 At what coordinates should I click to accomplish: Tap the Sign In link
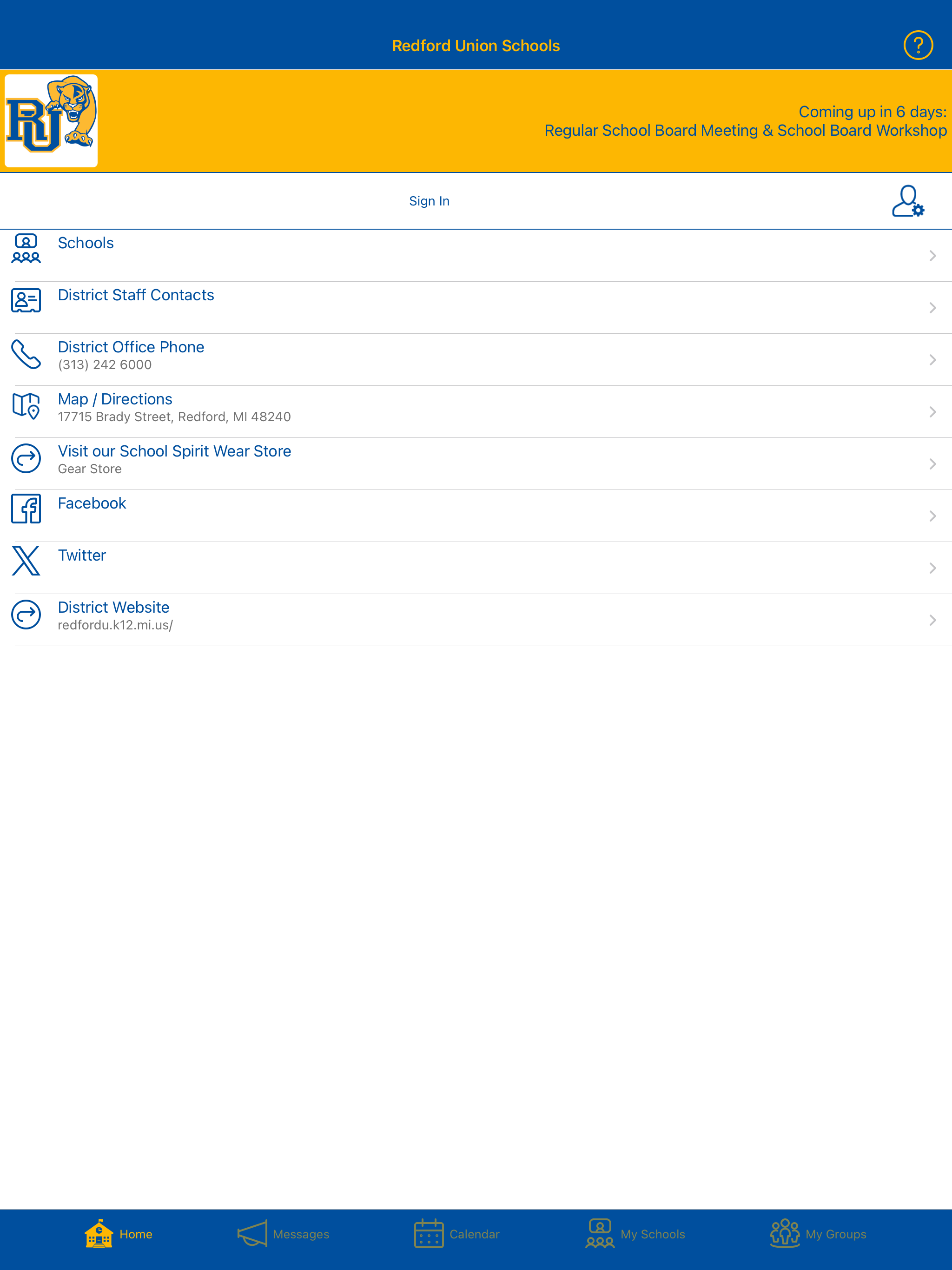tap(429, 201)
